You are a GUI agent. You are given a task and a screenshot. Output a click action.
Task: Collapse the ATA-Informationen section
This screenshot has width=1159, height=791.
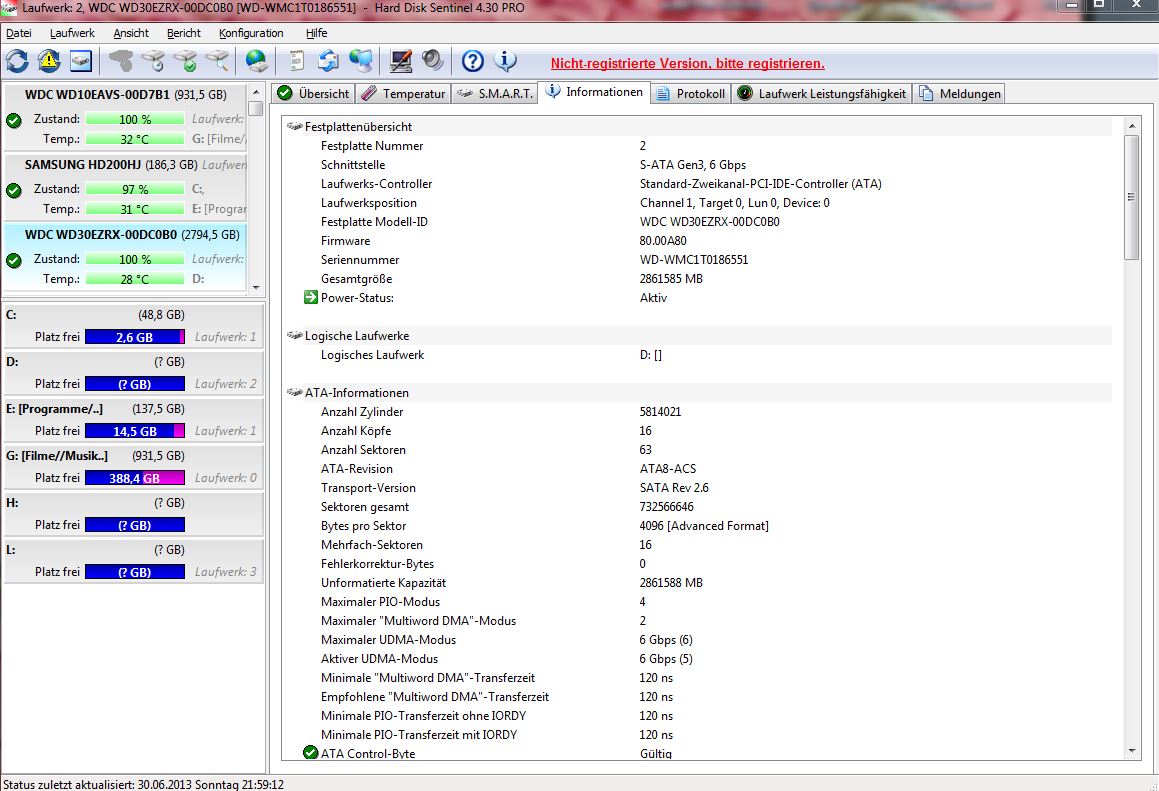coord(294,393)
